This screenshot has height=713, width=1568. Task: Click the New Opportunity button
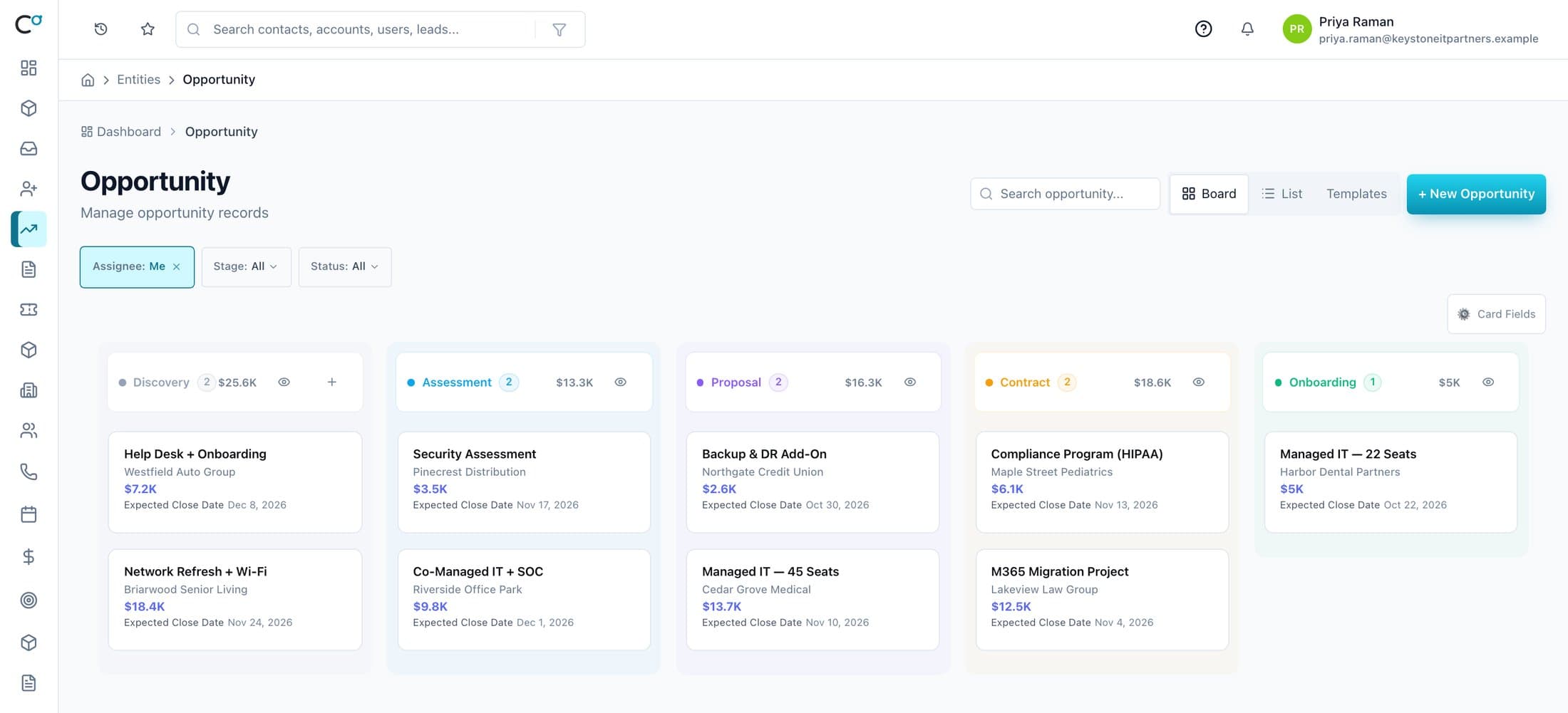(x=1476, y=194)
